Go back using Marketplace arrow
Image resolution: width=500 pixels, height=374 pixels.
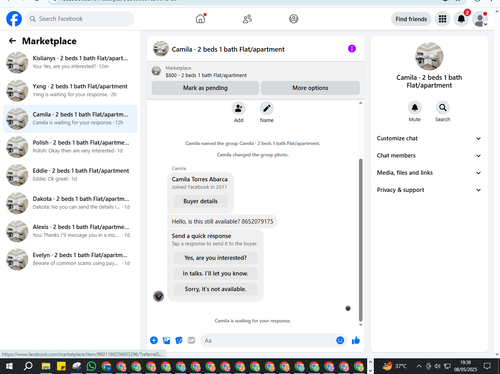click(x=12, y=41)
